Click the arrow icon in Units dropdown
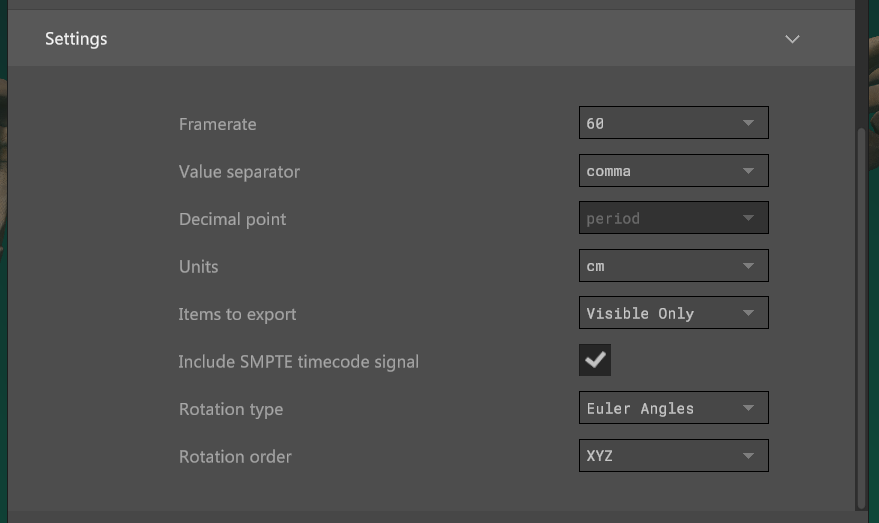This screenshot has height=523, width=879. click(x=748, y=266)
